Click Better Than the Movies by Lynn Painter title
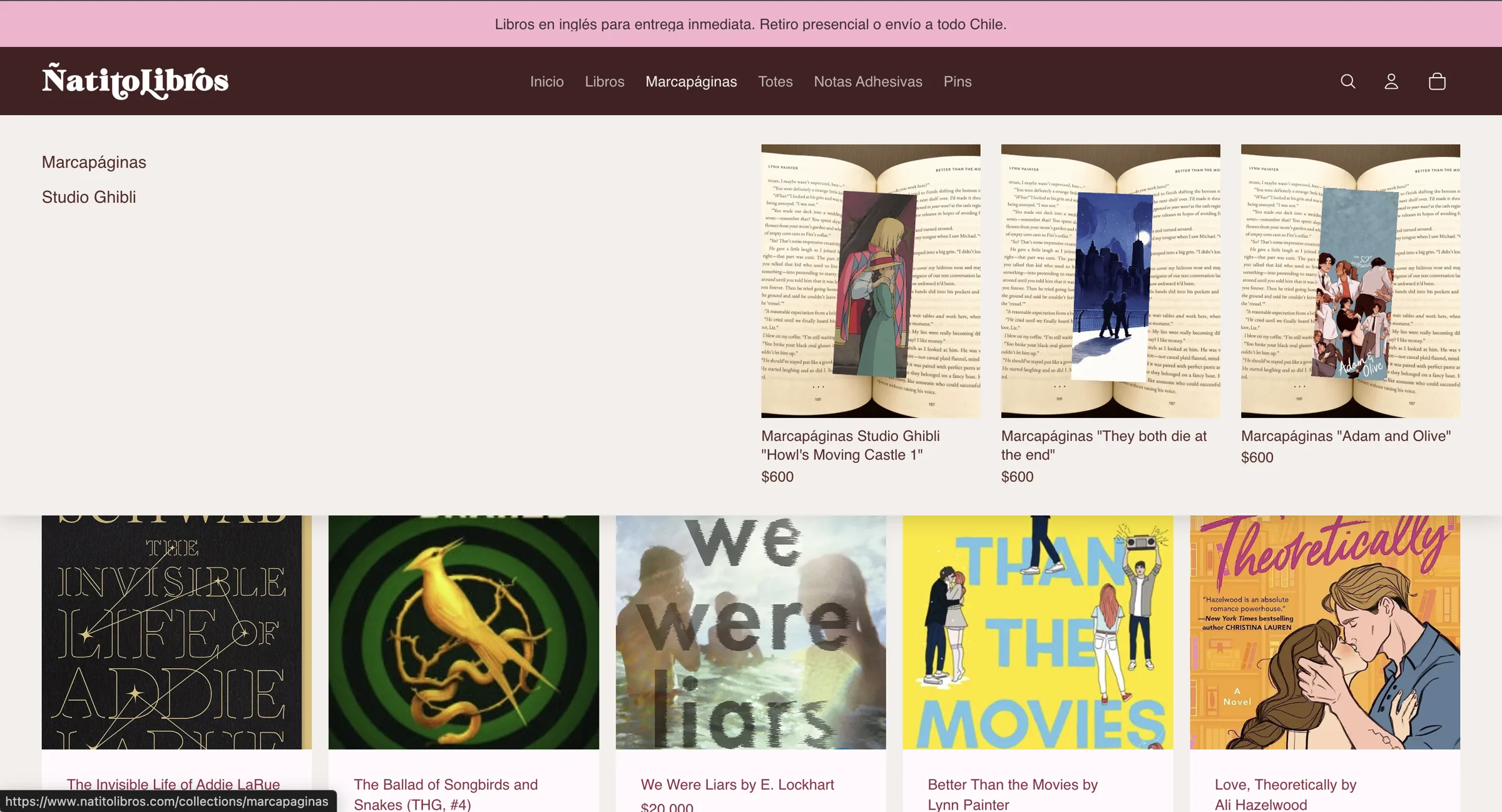This screenshot has width=1502, height=812. (1013, 794)
